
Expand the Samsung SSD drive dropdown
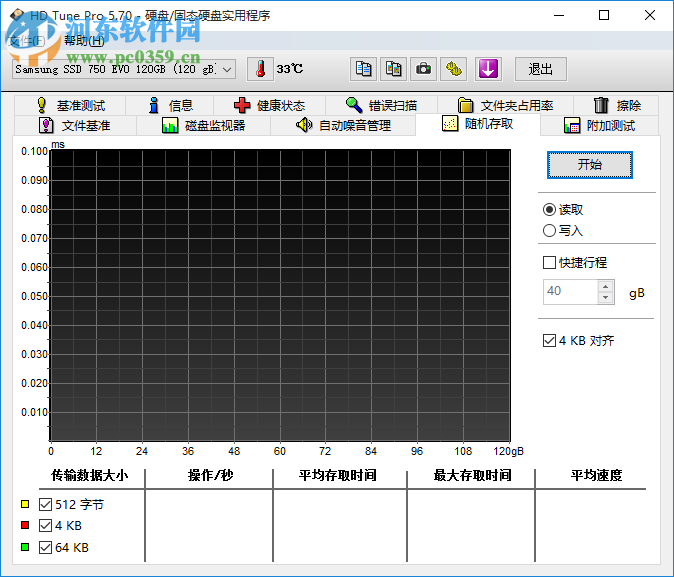coord(227,69)
